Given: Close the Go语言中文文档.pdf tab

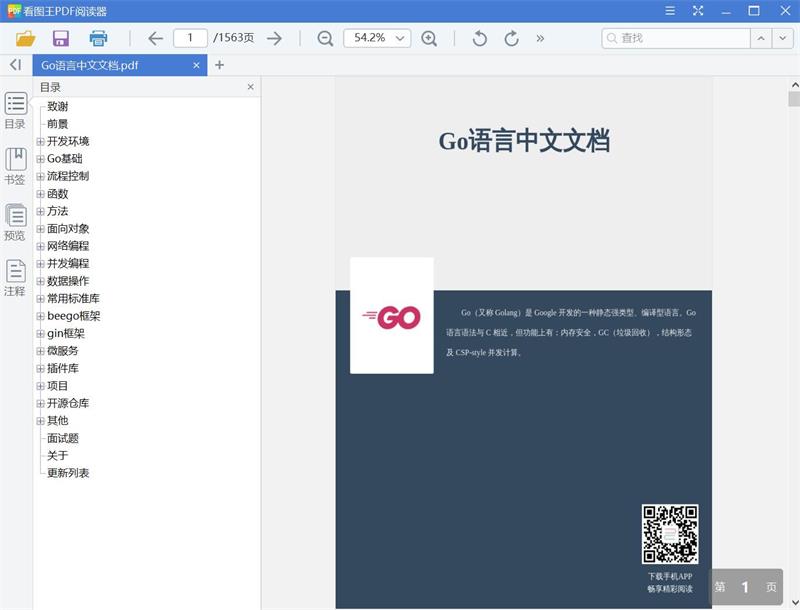Looking at the screenshot, I should click(x=196, y=65).
